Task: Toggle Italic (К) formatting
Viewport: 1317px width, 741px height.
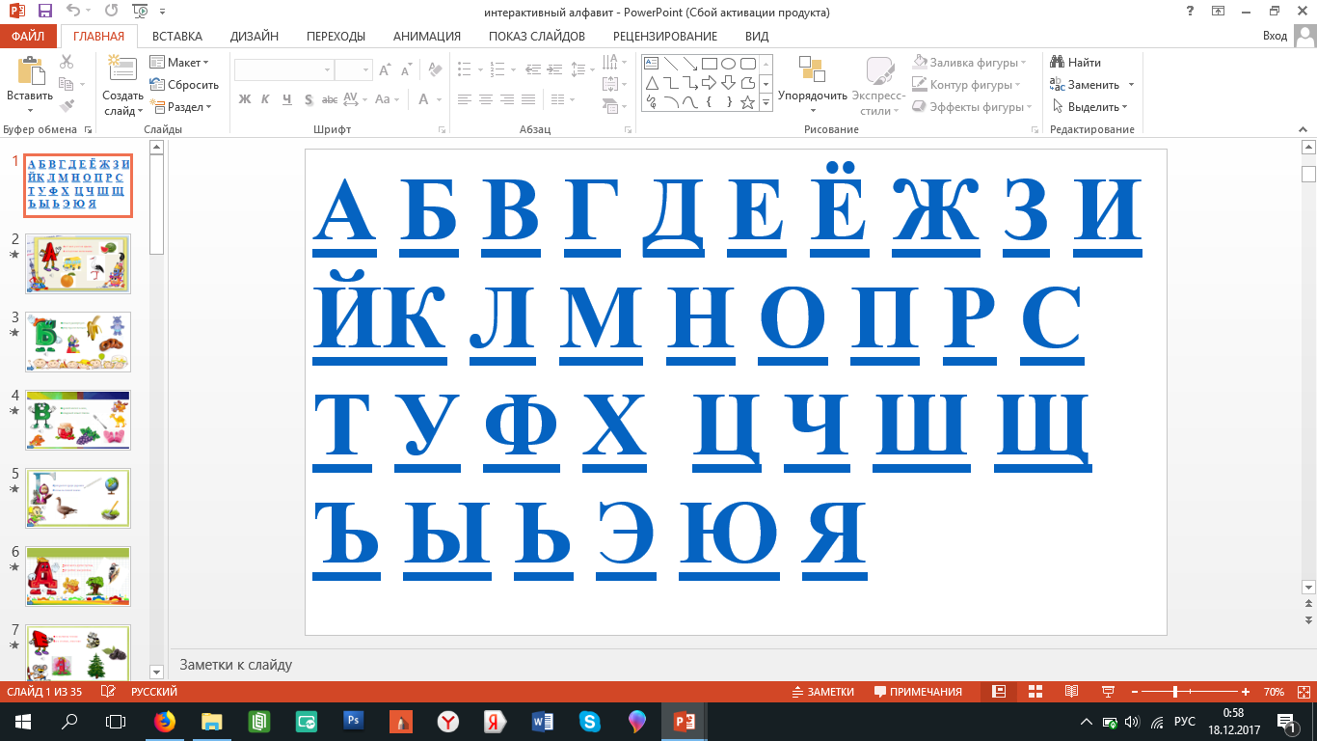Action: (265, 99)
